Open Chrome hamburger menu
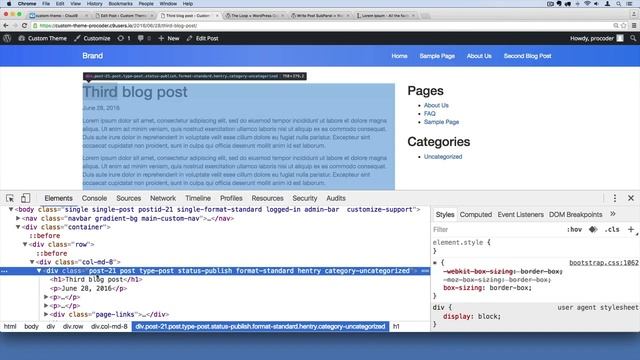The height and width of the screenshot is (360, 640). (x=634, y=25)
